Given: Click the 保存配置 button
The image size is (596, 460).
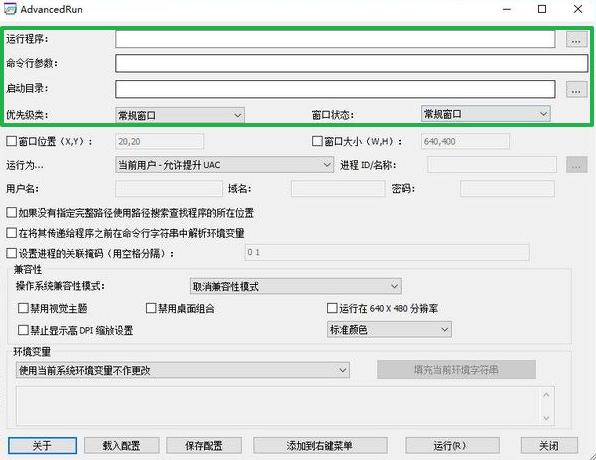Looking at the screenshot, I should pos(204,445).
